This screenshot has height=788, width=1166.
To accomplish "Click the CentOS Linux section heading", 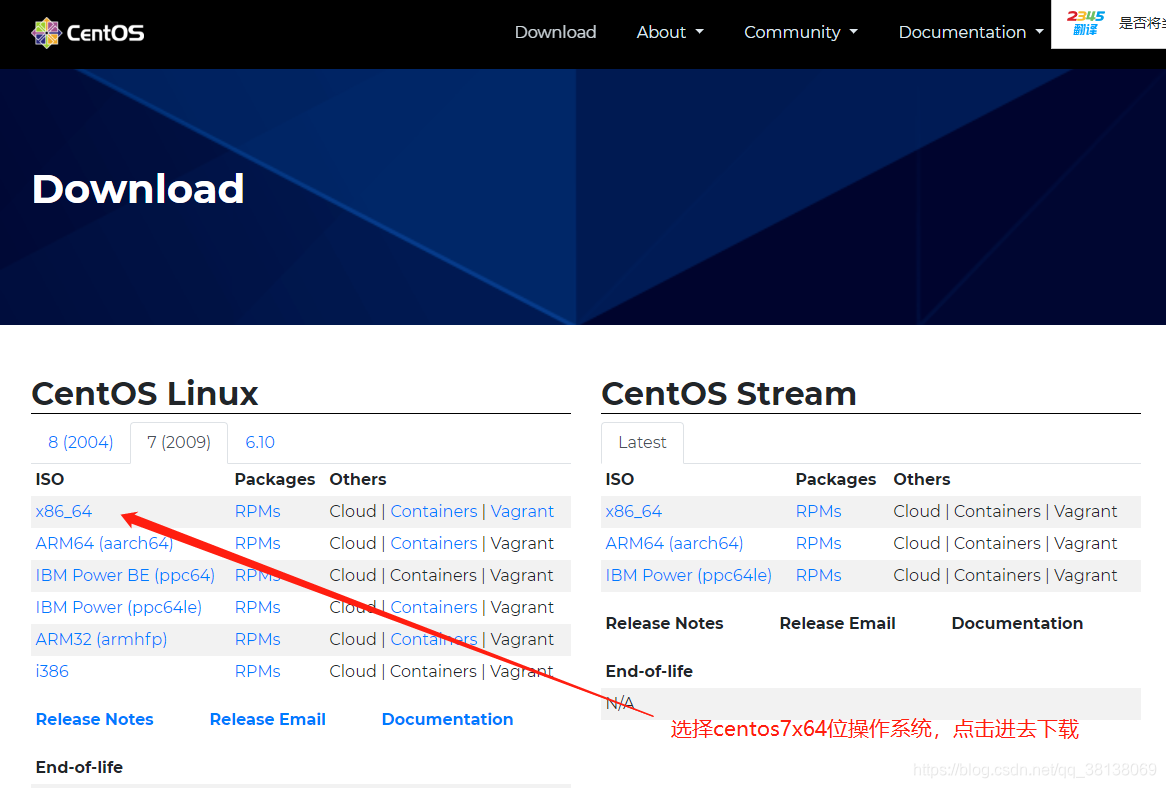I will [x=145, y=393].
